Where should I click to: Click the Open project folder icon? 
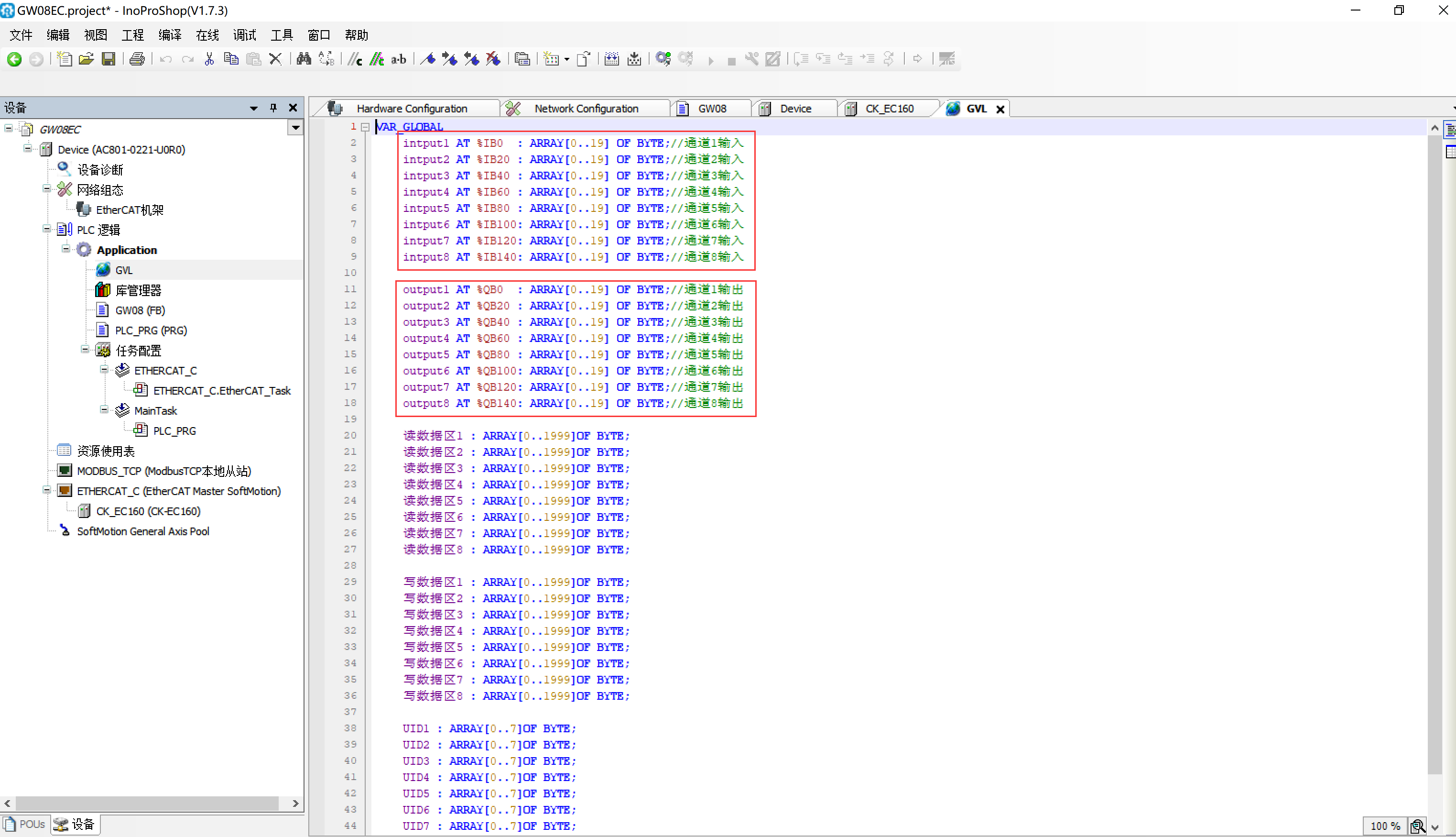(86, 59)
